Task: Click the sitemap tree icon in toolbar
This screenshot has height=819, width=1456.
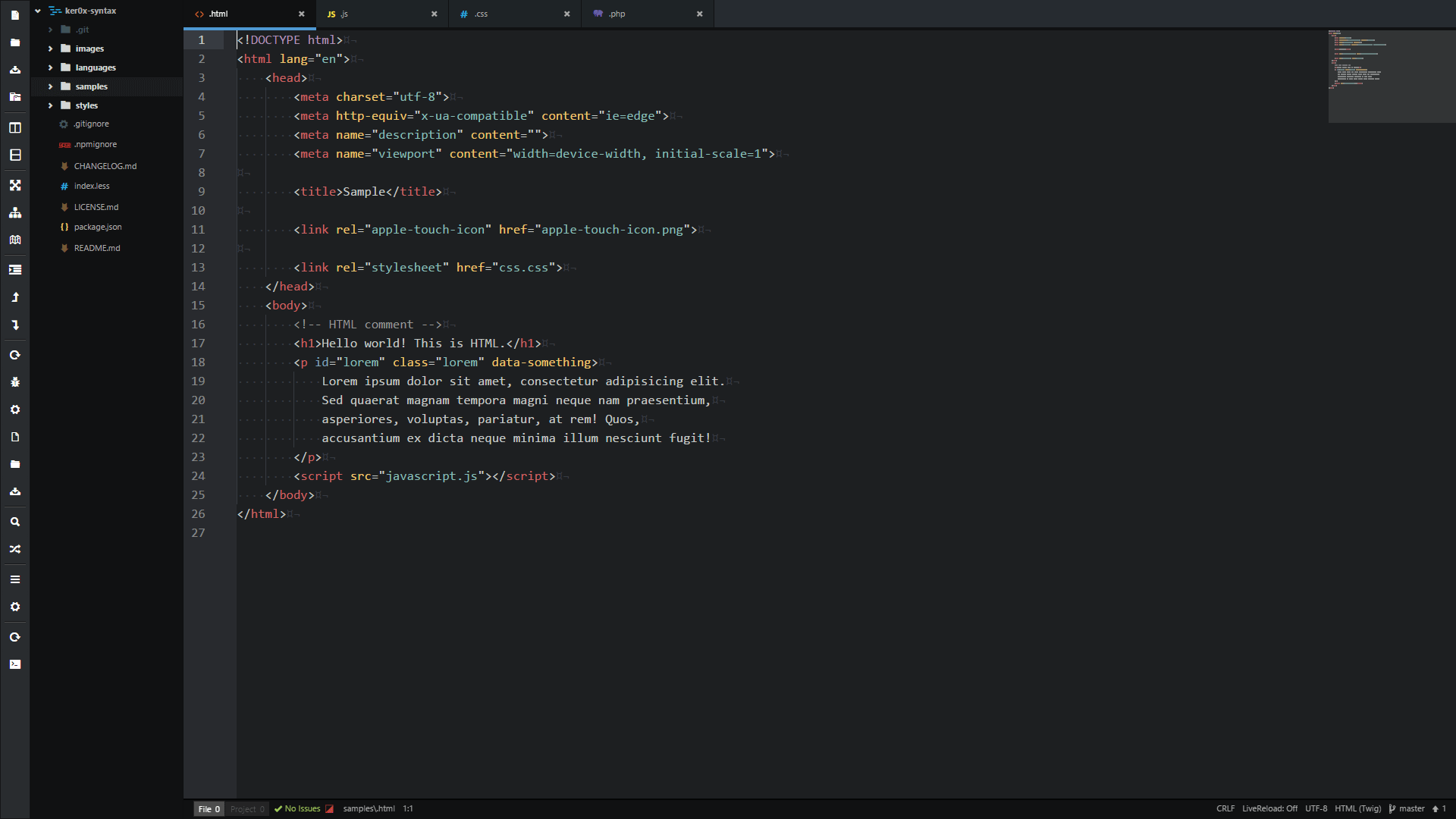Action: coord(14,212)
